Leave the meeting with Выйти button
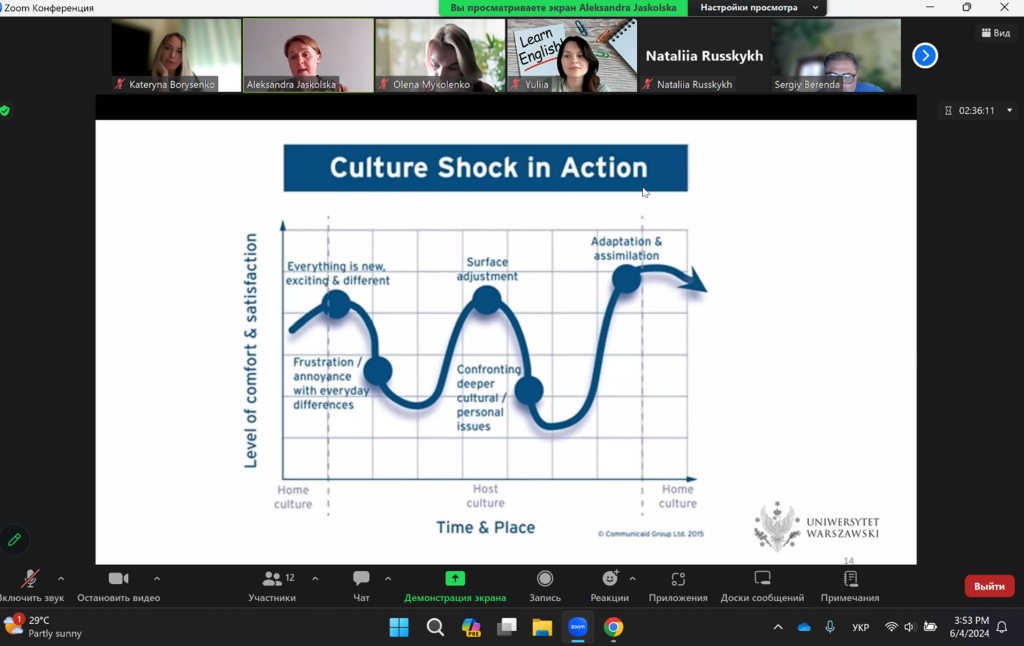This screenshot has width=1024, height=646. [989, 586]
